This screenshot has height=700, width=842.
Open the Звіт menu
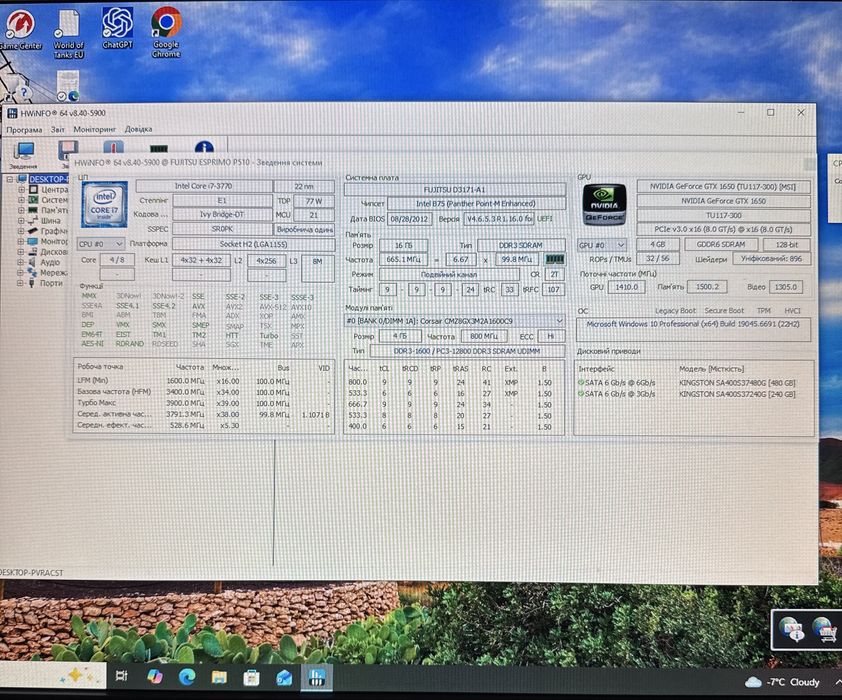coord(57,129)
